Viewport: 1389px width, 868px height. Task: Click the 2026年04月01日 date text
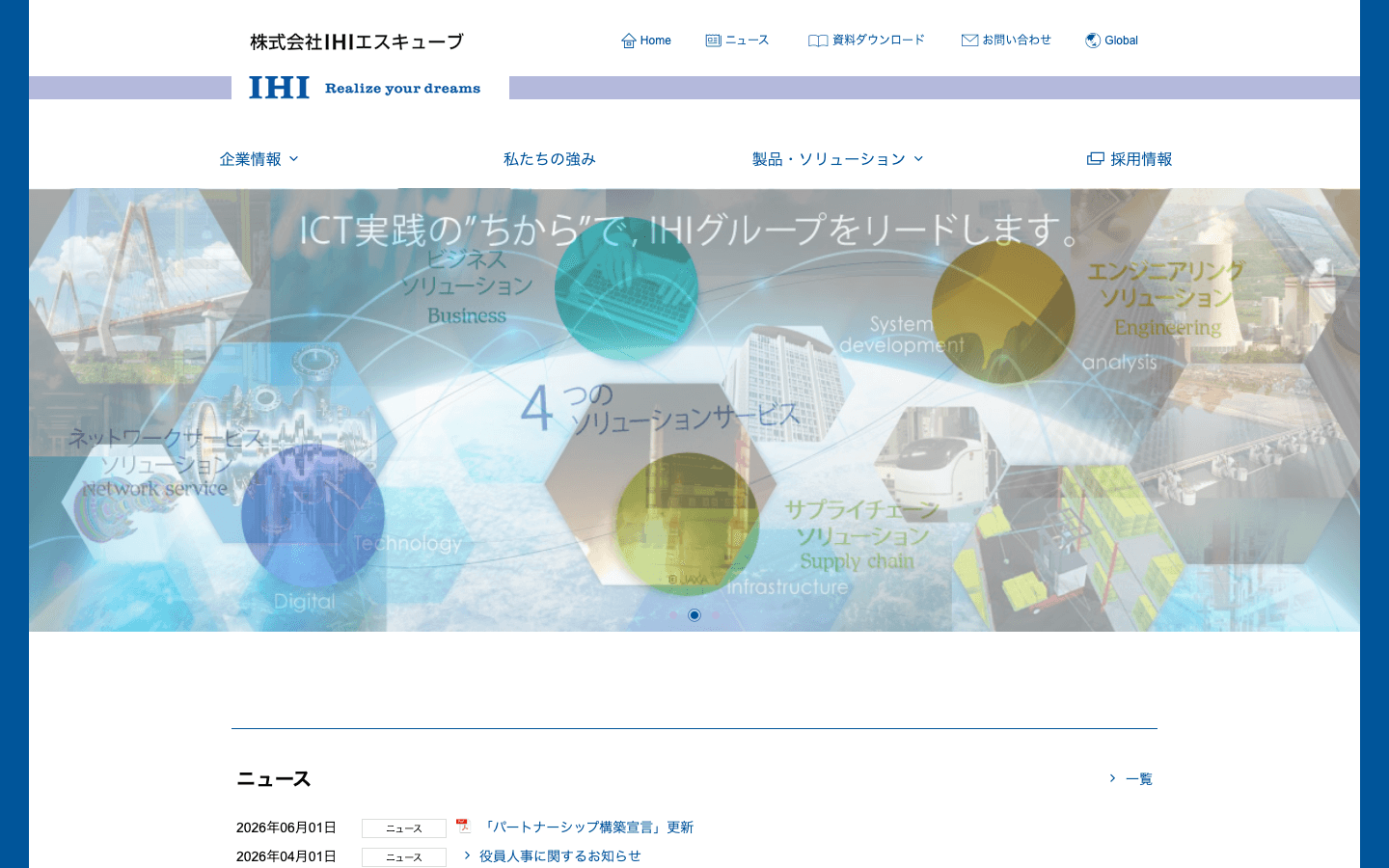[286, 856]
